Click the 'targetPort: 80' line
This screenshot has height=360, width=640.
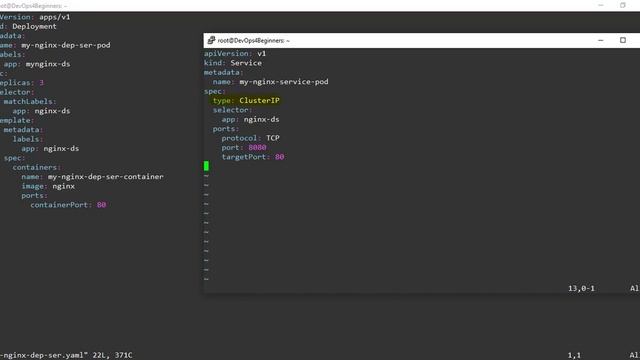pos(253,157)
